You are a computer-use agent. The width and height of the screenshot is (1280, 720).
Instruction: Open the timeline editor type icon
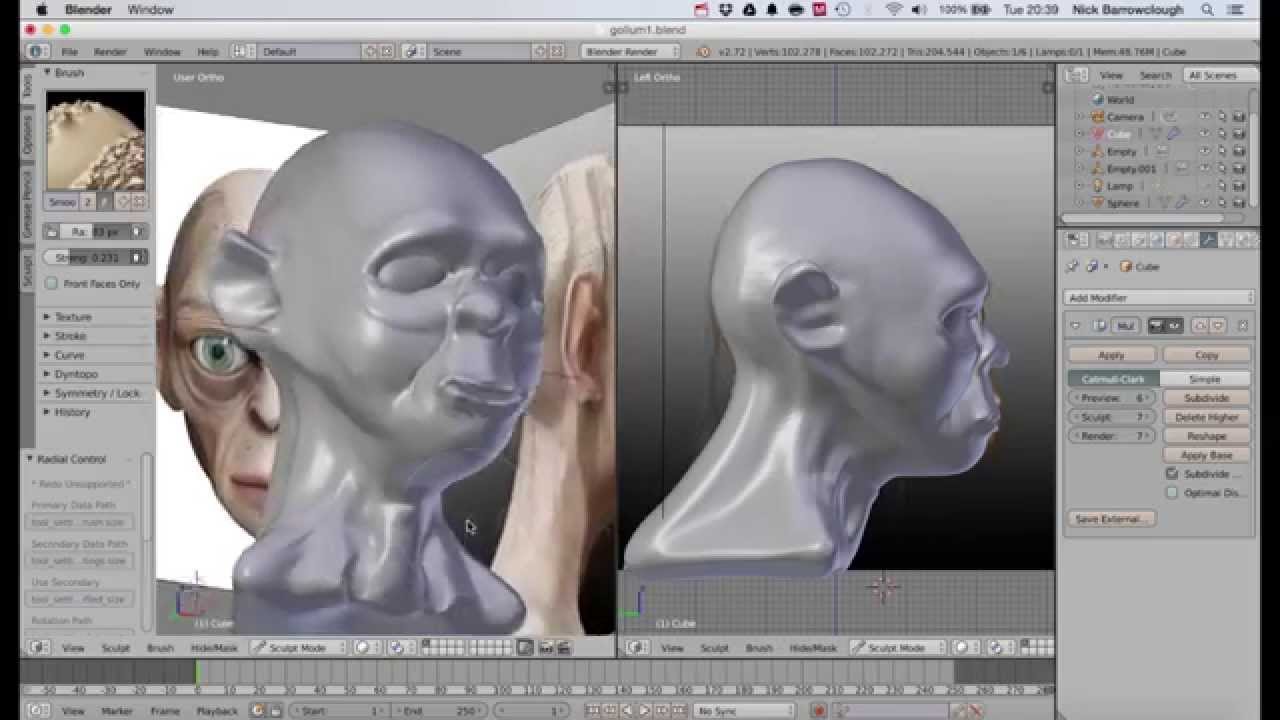pyautogui.click(x=36, y=711)
